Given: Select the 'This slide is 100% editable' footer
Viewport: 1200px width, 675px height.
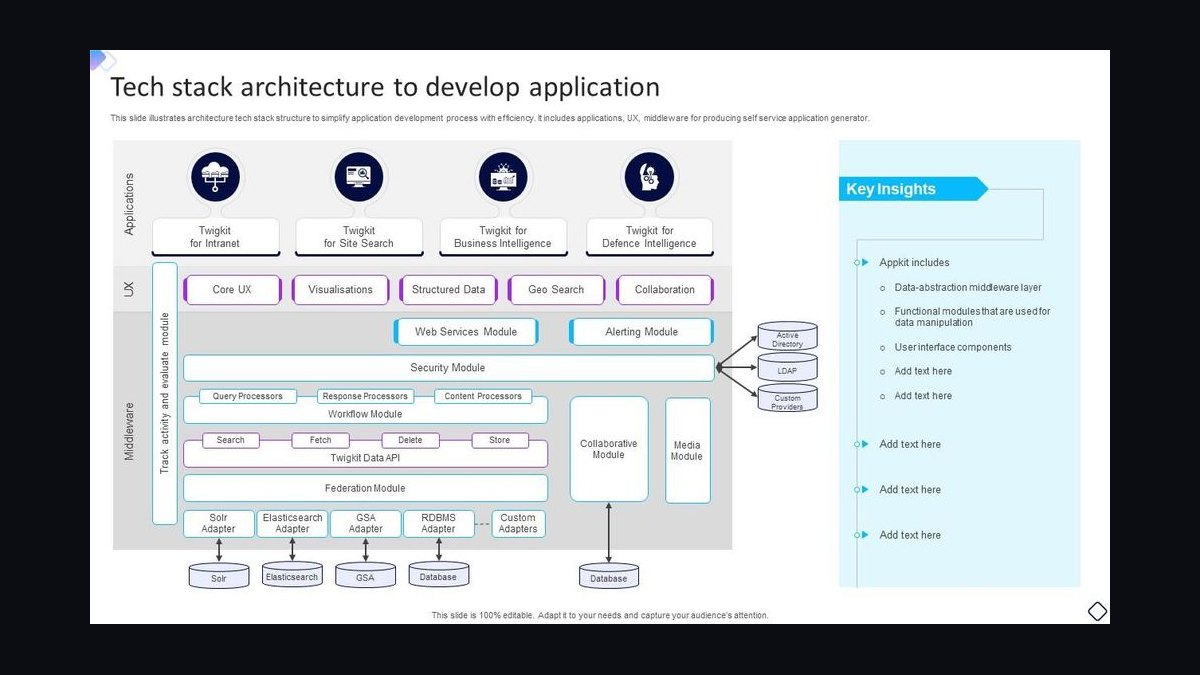Looking at the screenshot, I should [x=600, y=615].
